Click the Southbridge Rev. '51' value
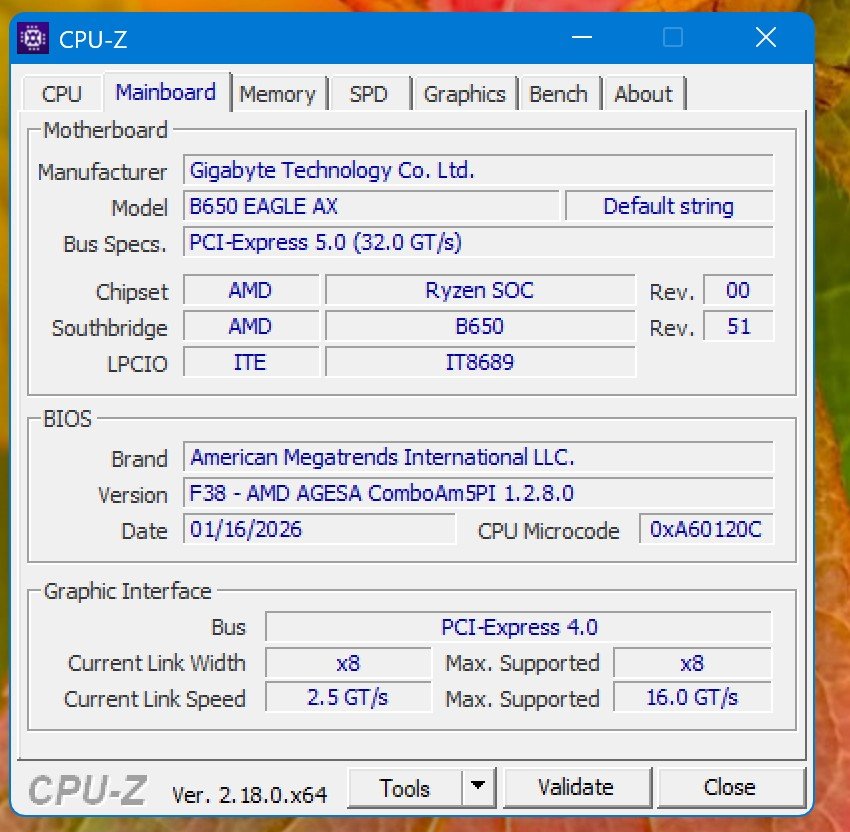 pos(738,326)
